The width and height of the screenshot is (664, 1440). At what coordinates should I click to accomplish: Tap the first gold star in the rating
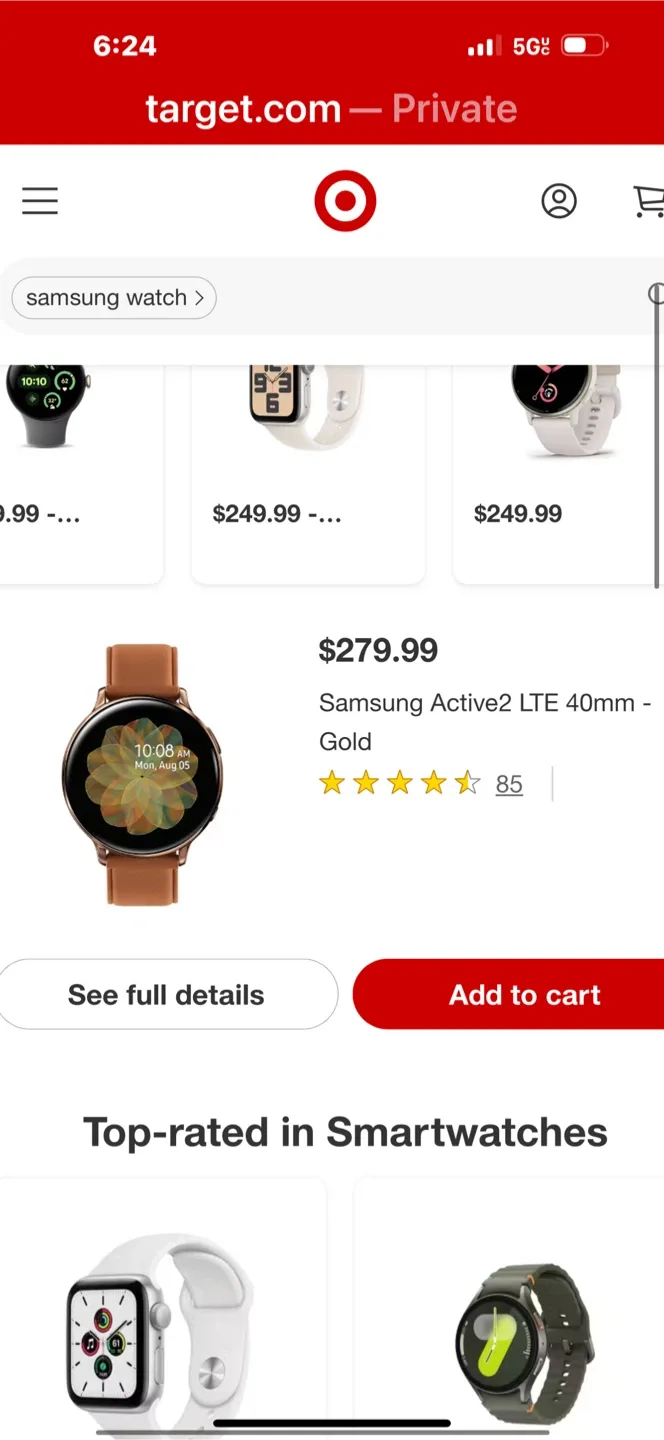coord(331,784)
